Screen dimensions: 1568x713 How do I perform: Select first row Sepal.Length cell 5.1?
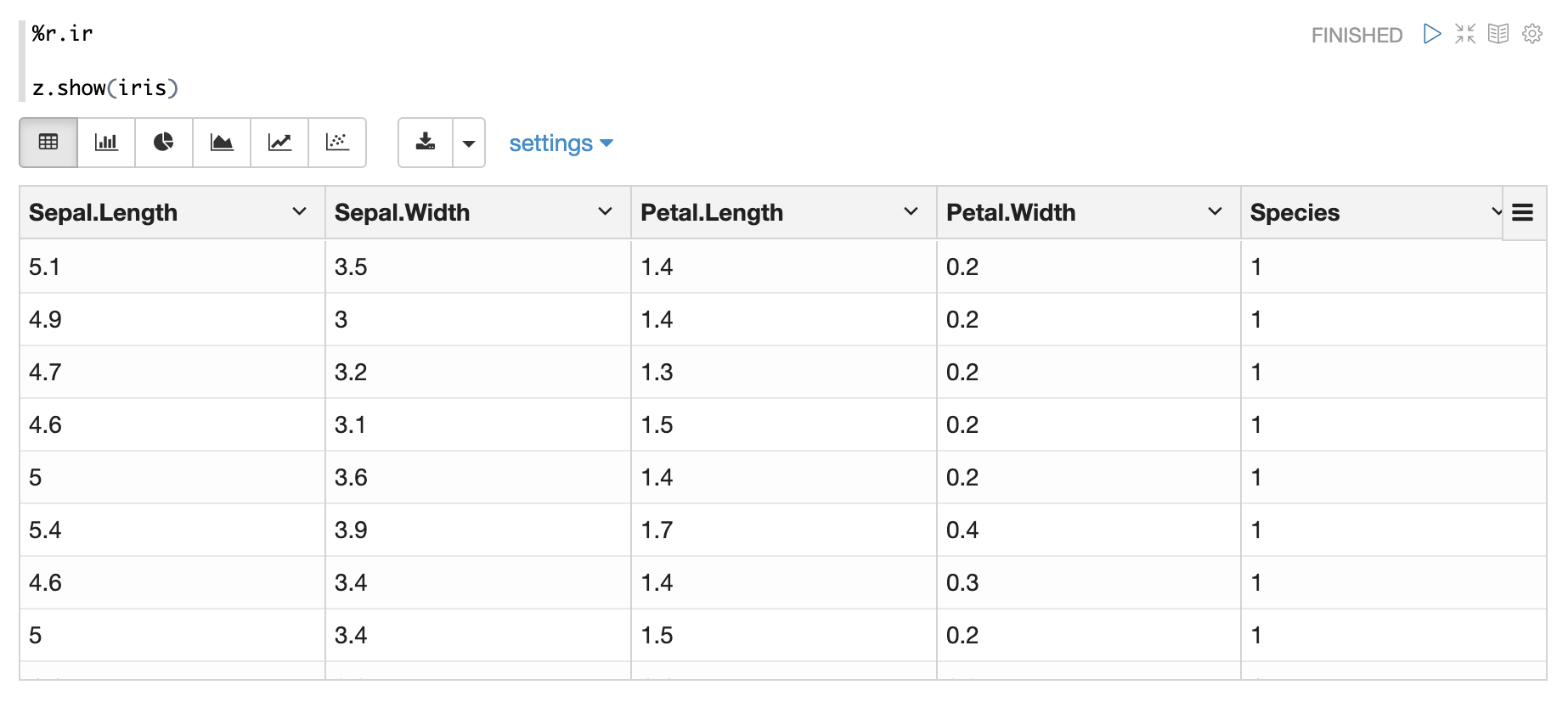tap(45, 267)
